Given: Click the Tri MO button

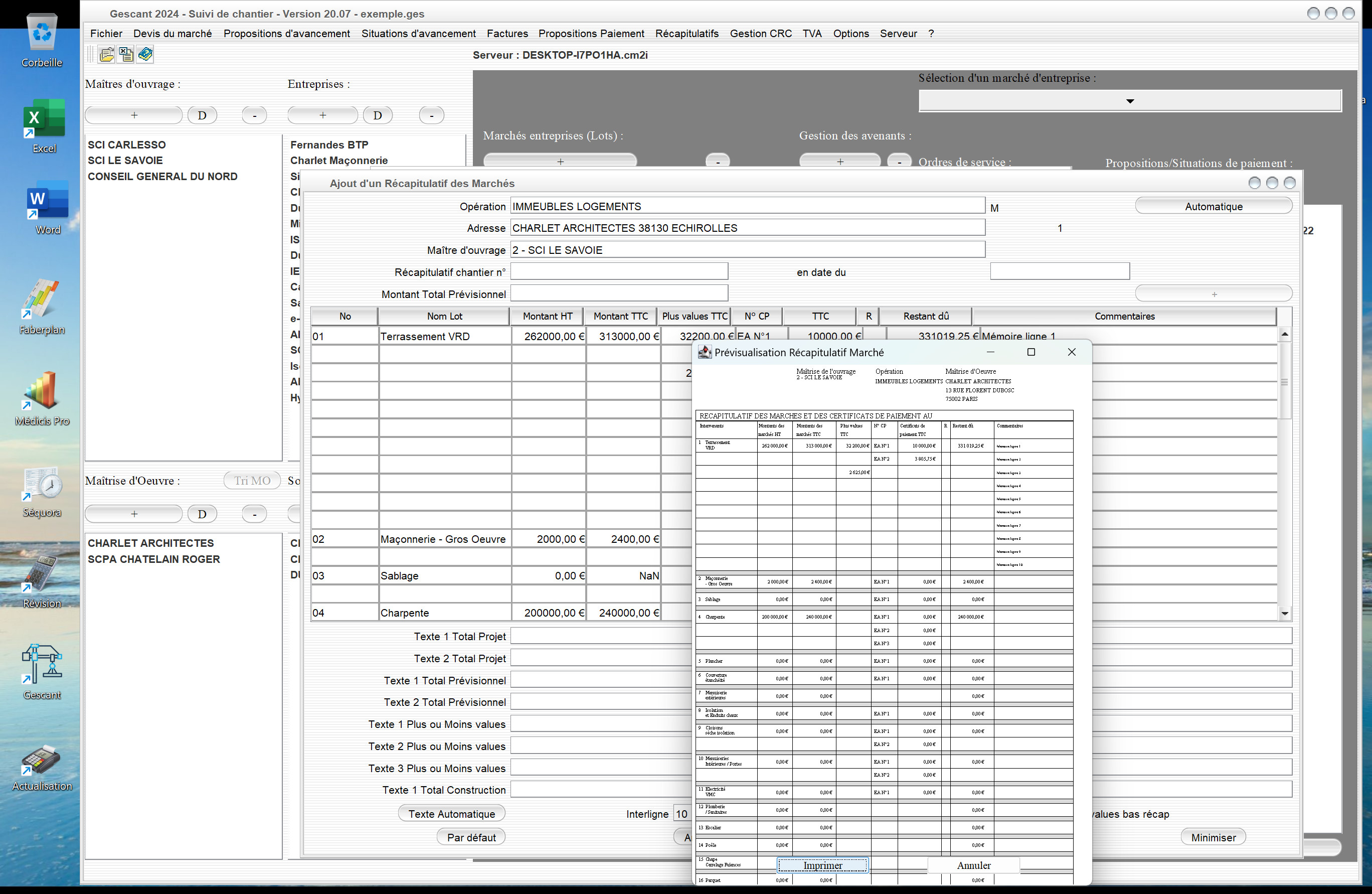Looking at the screenshot, I should [x=252, y=481].
